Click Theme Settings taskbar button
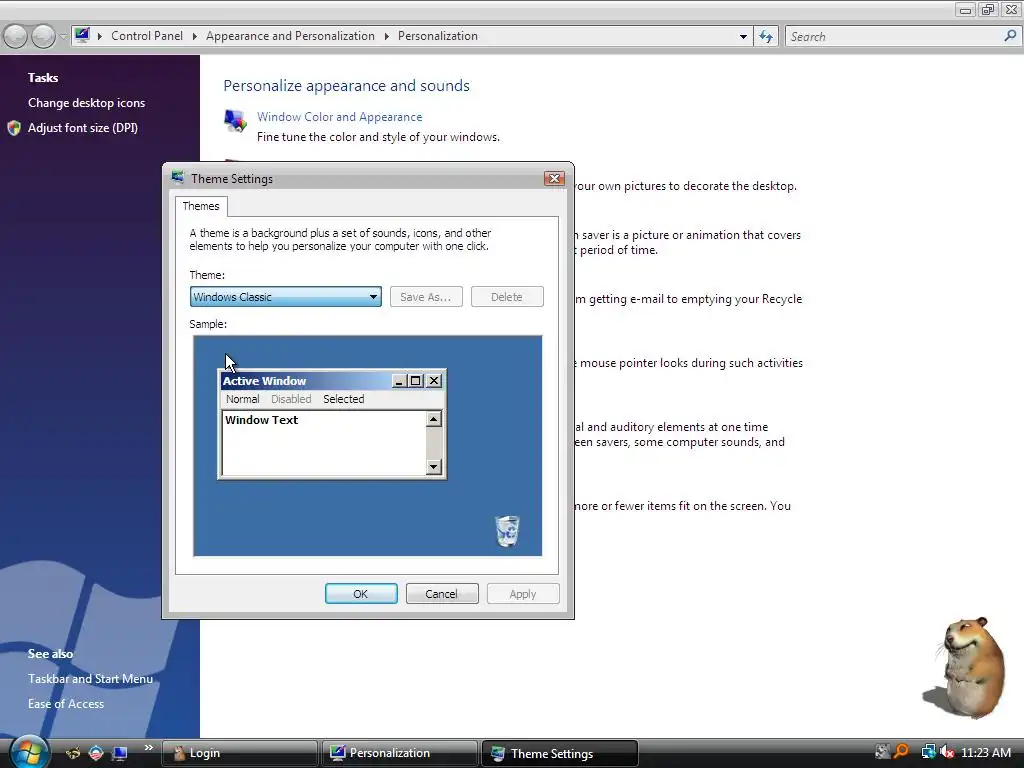Screen dimensions: 1024x768 560,753
